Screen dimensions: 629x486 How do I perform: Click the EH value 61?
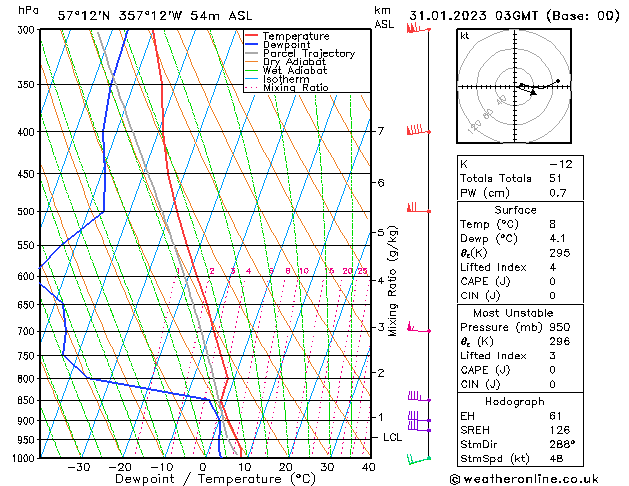(x=555, y=416)
